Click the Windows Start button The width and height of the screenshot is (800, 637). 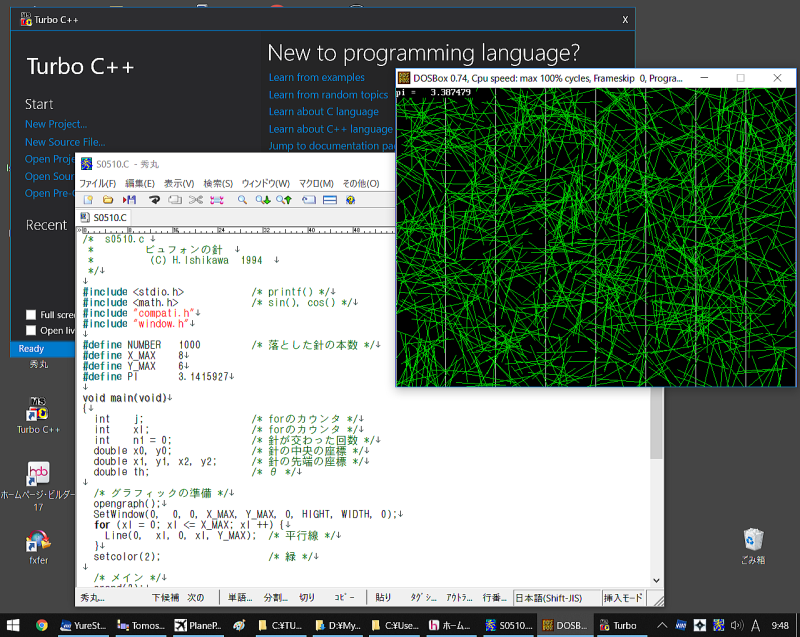13,625
